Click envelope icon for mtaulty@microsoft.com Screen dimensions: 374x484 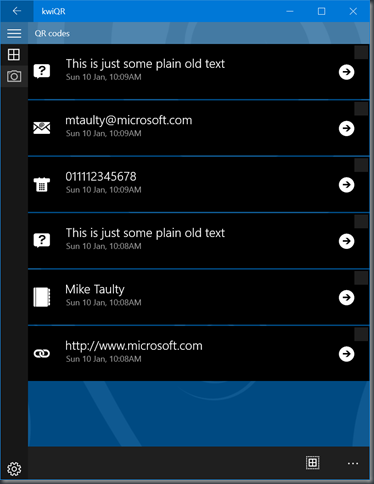42,128
